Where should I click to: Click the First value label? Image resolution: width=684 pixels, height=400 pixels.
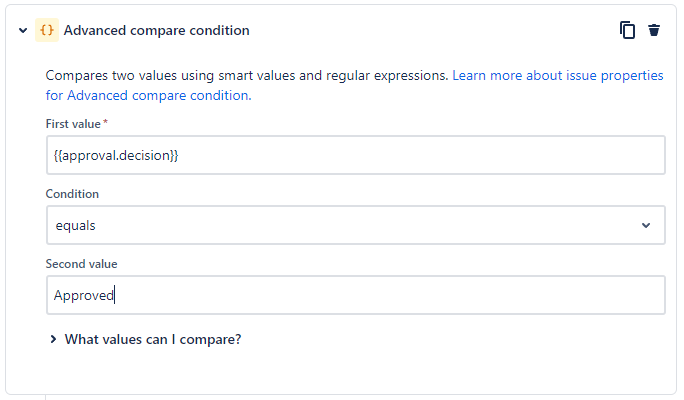pyautogui.click(x=73, y=124)
